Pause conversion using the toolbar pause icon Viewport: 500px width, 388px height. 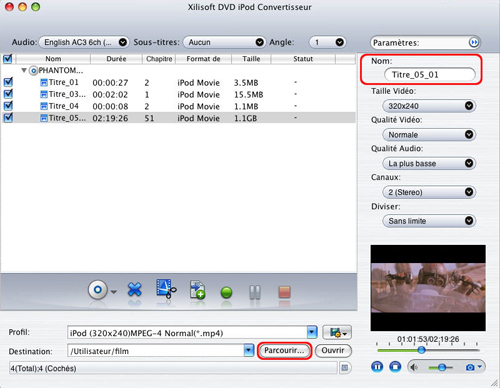[x=255, y=292]
